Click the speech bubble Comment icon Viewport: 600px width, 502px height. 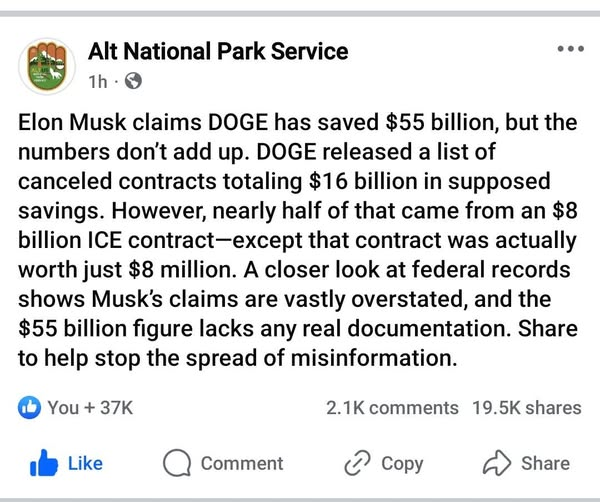177,463
